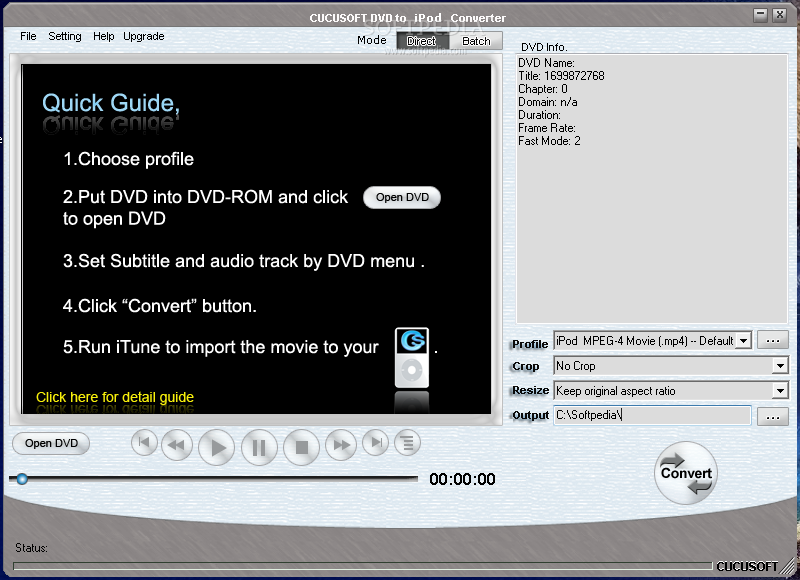This screenshot has height=580, width=800.
Task: Click the '1.Choose profile' guide step
Action: tap(129, 159)
